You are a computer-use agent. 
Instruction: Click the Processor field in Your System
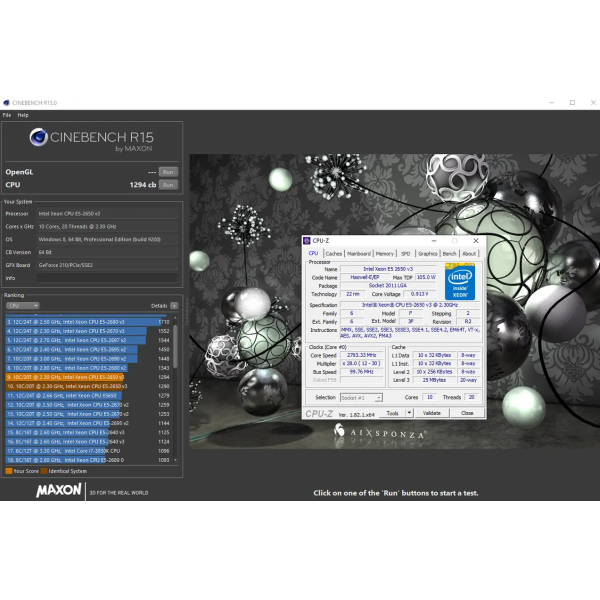(x=107, y=214)
